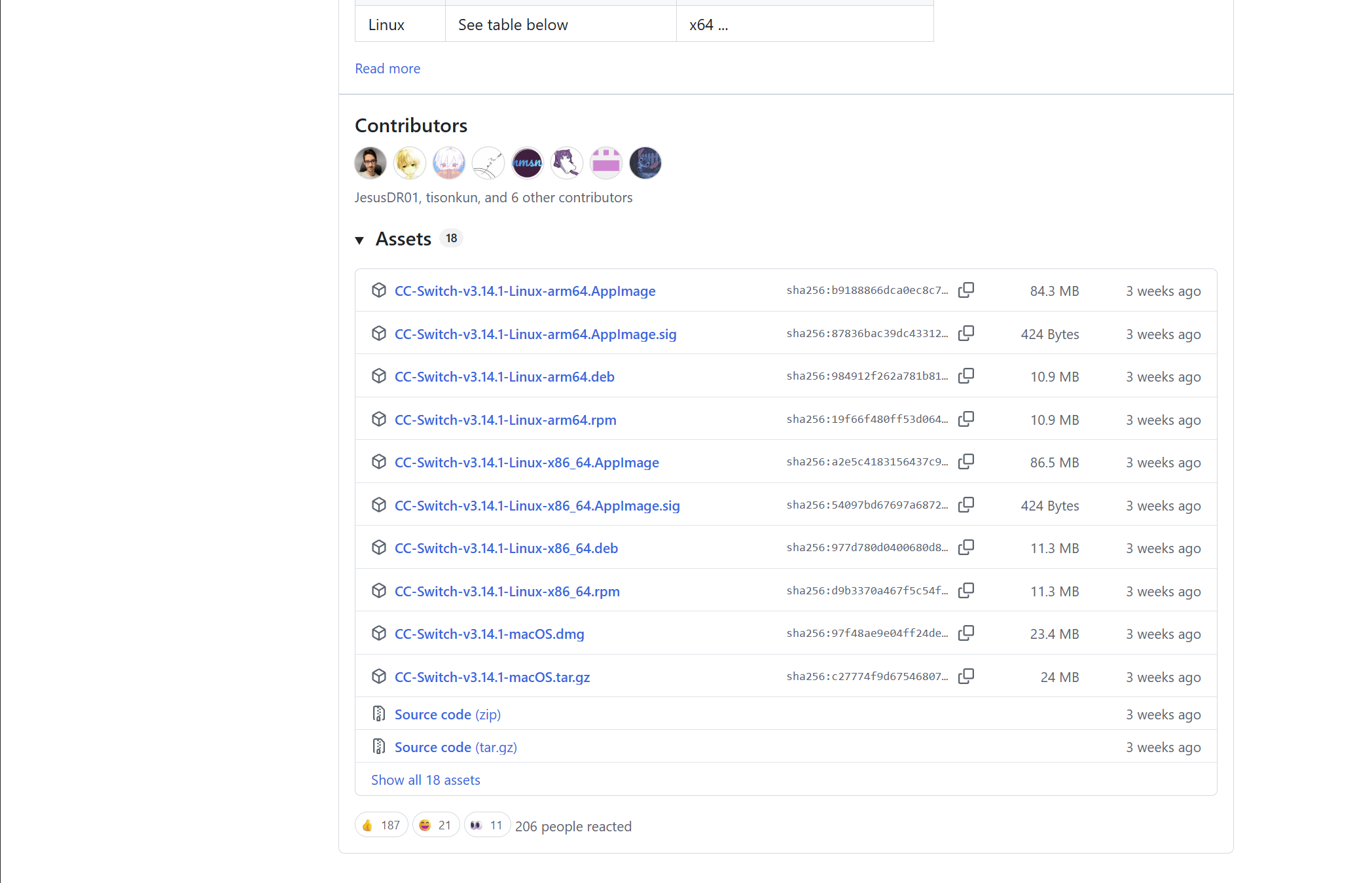Click 'Linux' table cell
The width and height of the screenshot is (1372, 883).
pos(400,24)
